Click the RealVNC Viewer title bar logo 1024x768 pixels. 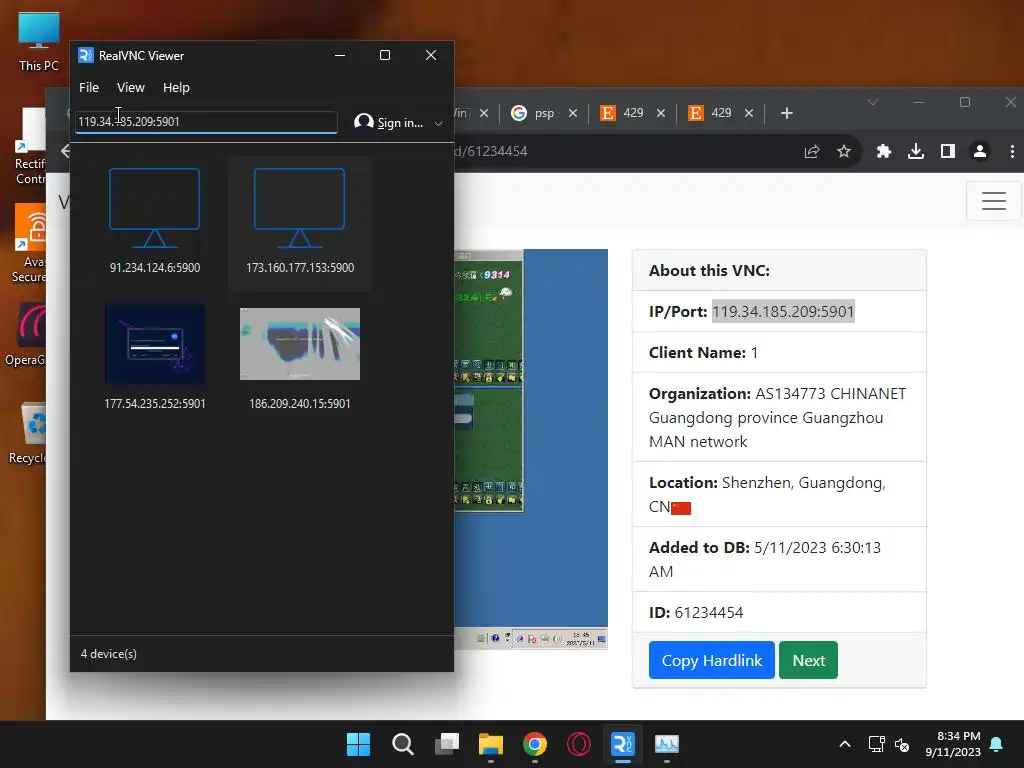pos(86,56)
